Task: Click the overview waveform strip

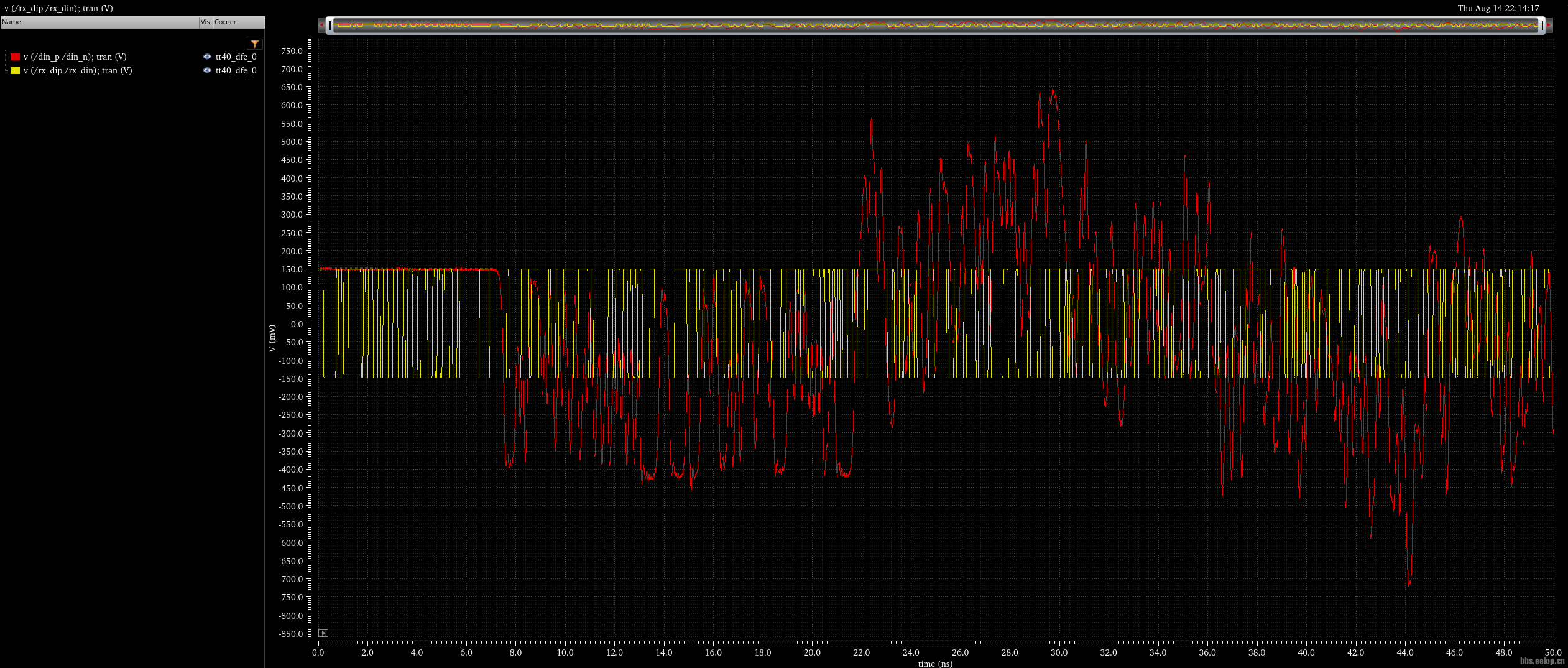Action: [x=936, y=26]
